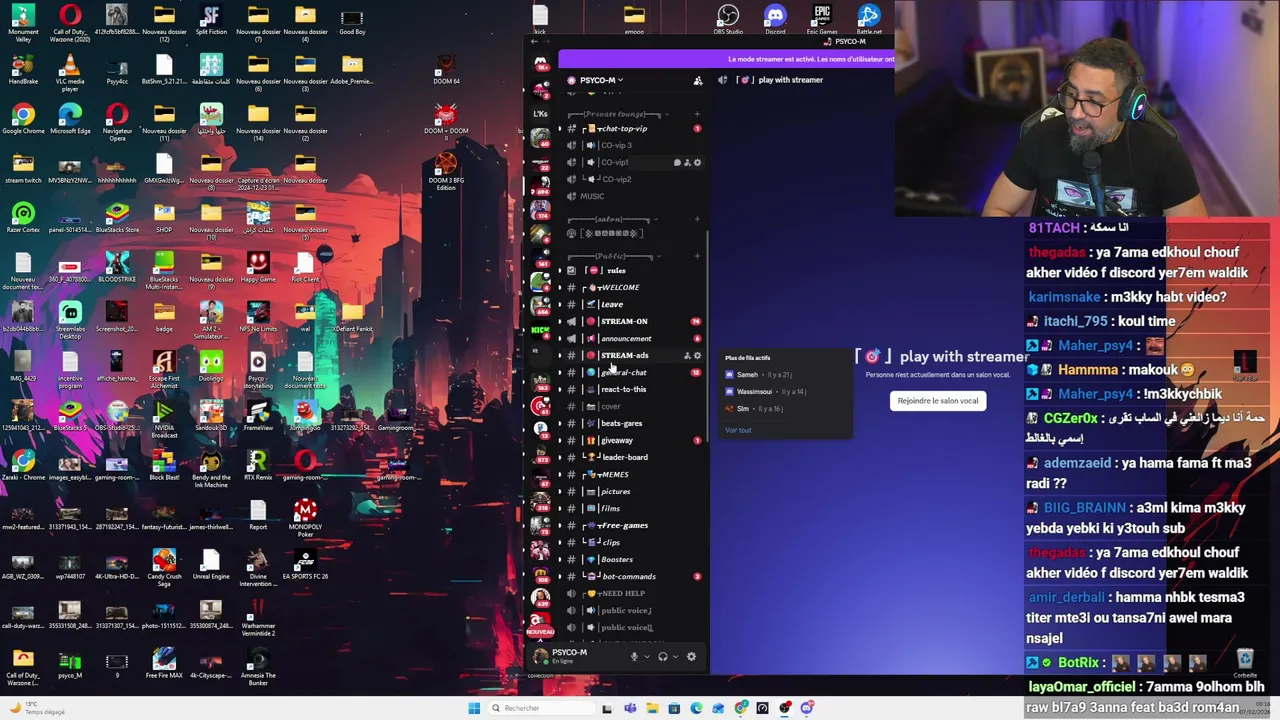Image resolution: width=1280 pixels, height=720 pixels.
Task: Click invite members icon beside PSYCO-M header
Action: coord(698,80)
